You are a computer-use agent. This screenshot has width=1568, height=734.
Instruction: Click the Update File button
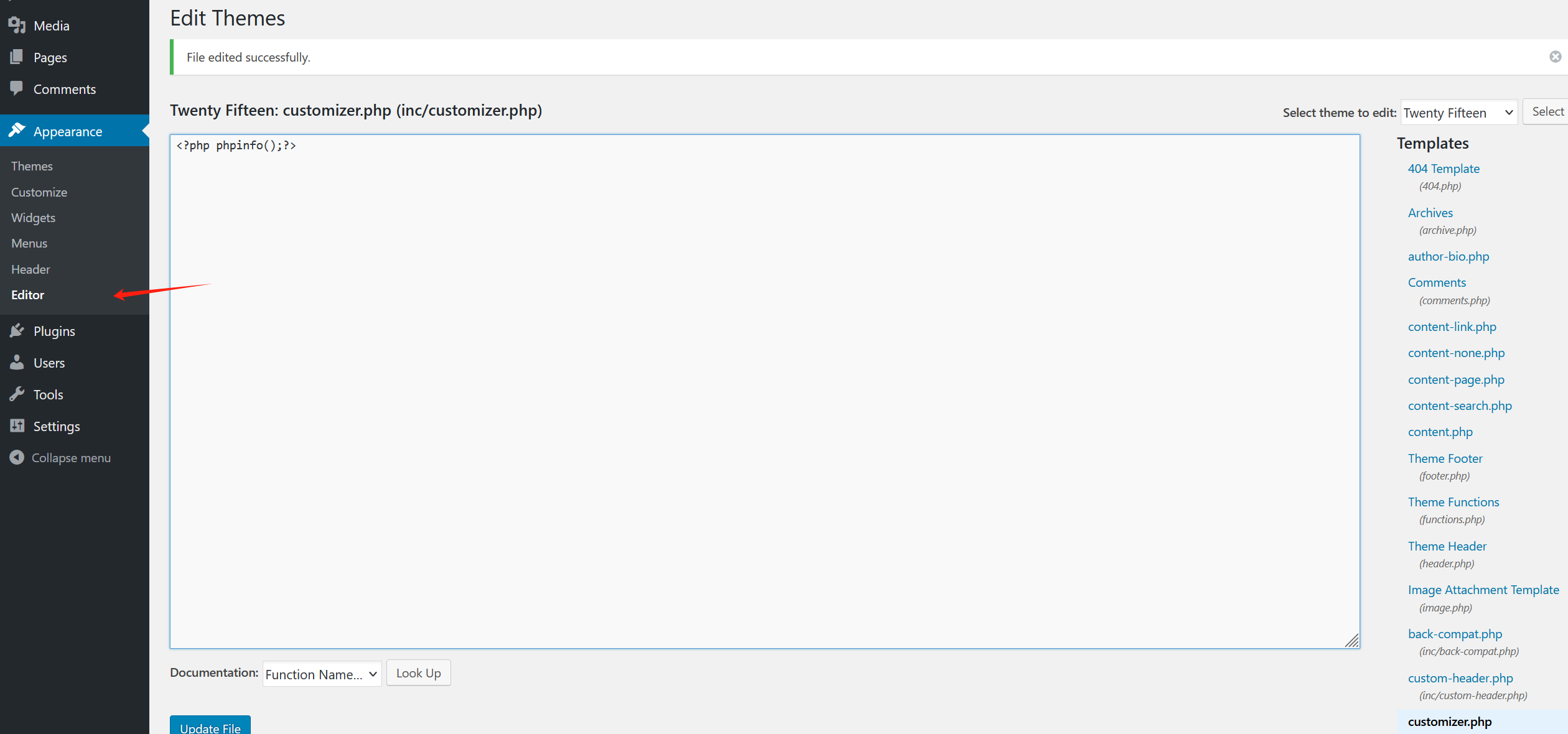(210, 727)
